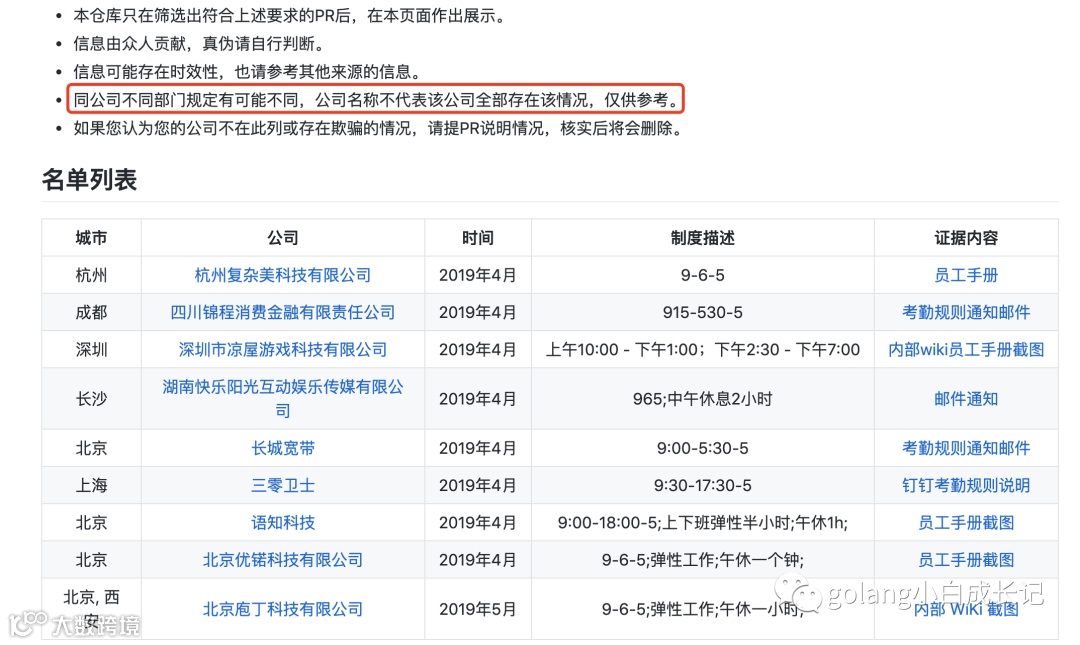Open 四川锦程消费金融有限责任公司 link

pos(282,313)
